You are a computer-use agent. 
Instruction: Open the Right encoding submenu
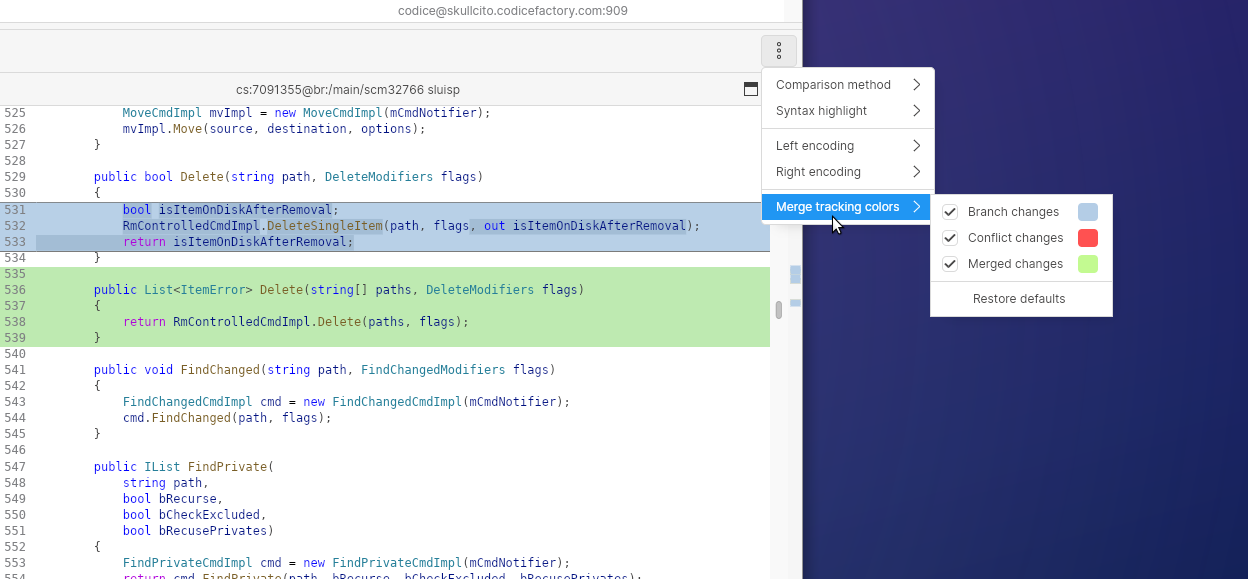click(x=848, y=171)
